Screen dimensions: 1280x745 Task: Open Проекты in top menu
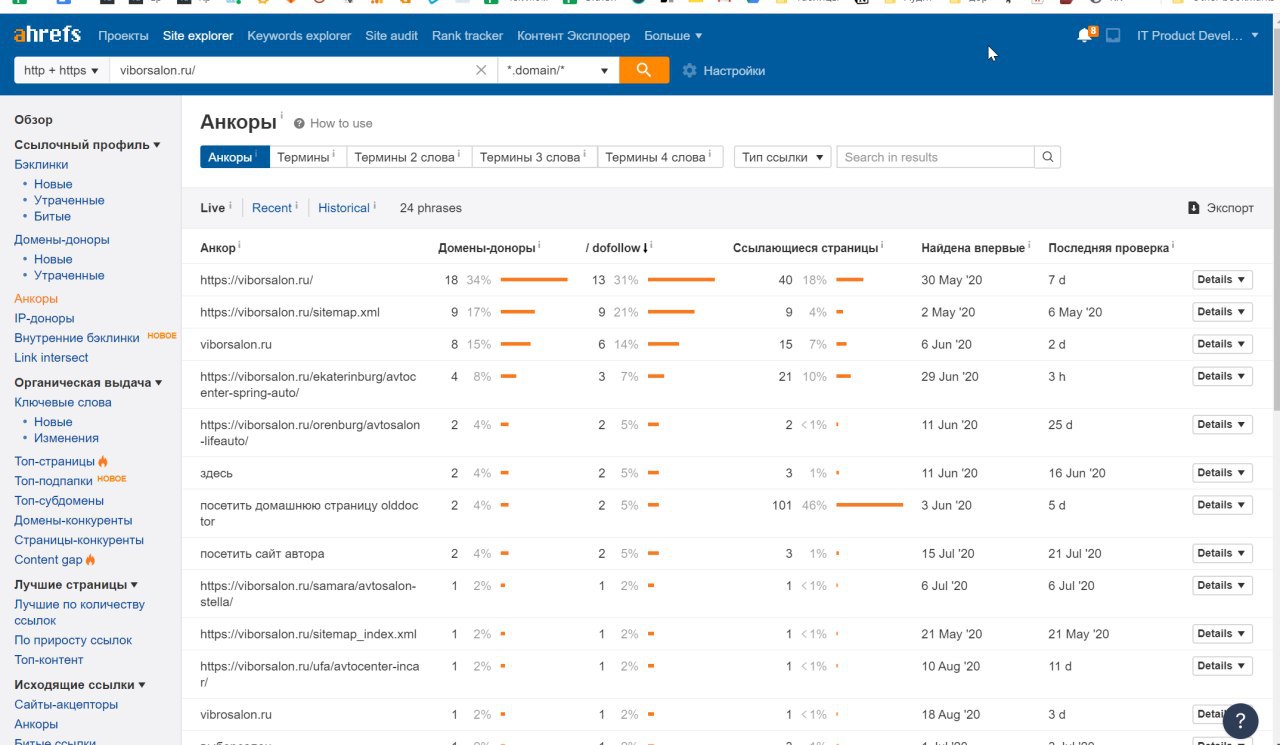click(x=124, y=36)
